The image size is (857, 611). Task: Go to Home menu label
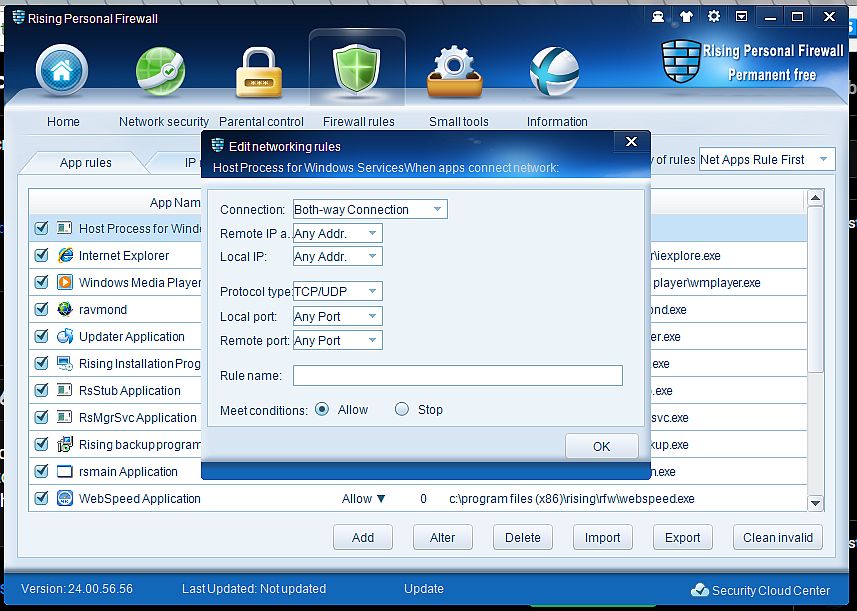click(63, 121)
